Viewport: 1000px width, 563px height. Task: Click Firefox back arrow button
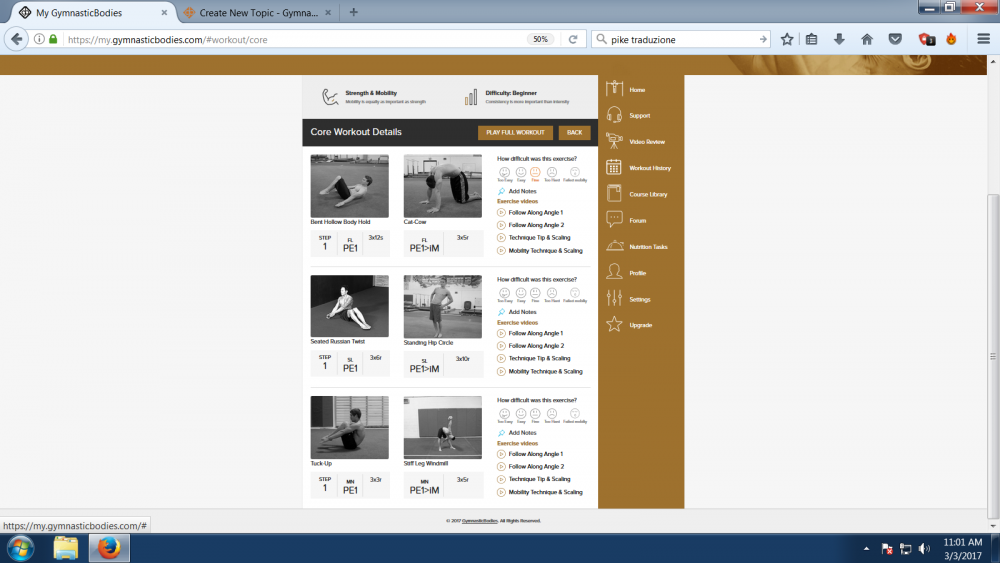(x=17, y=39)
